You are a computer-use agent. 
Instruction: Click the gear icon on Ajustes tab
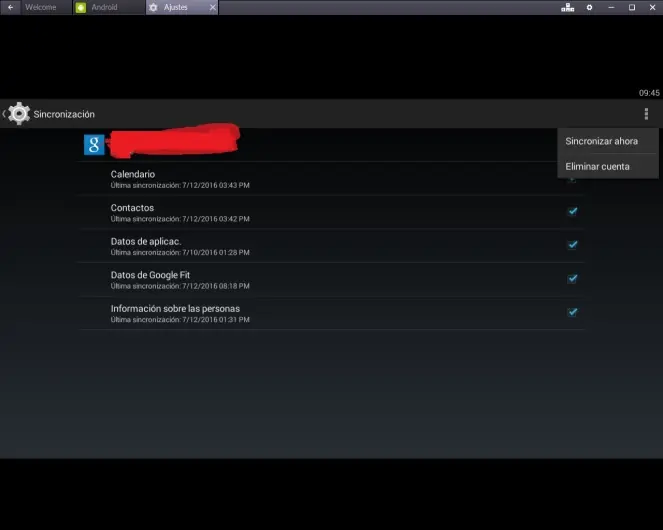[x=153, y=7]
